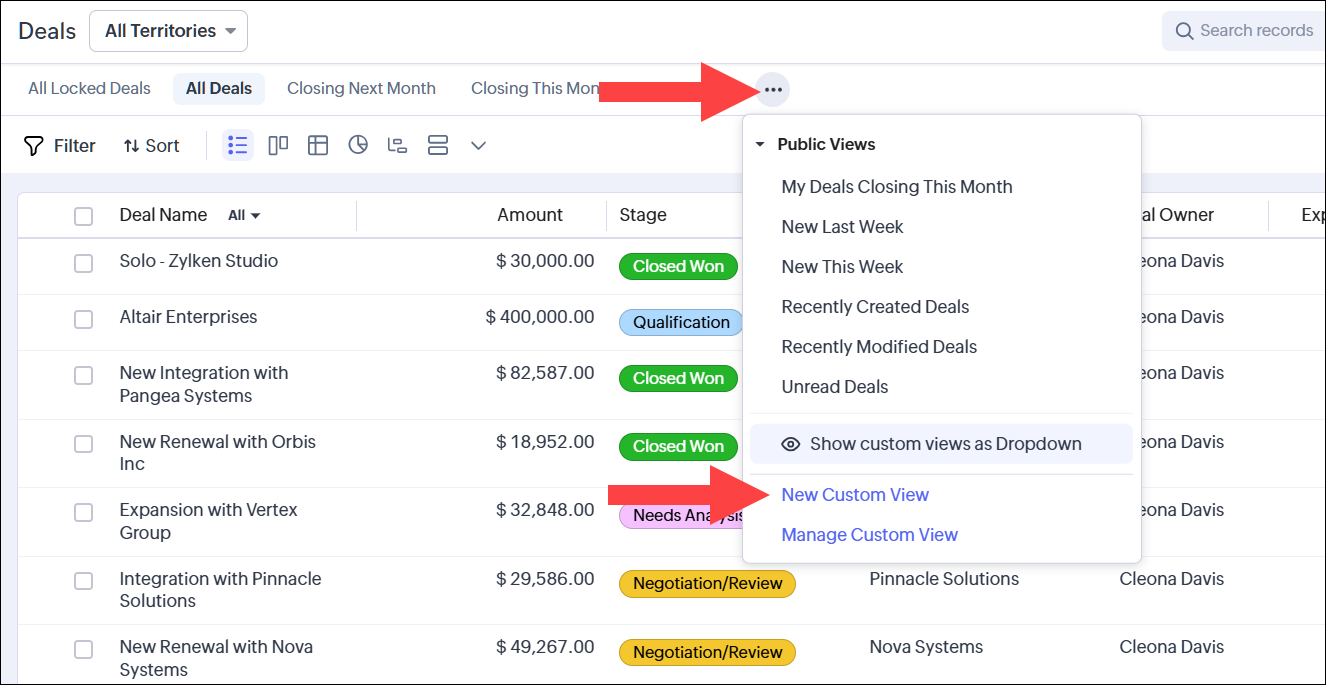Tick the checkbox for Solo - Zylken Studio
This screenshot has height=685, width=1326.
coord(83,263)
